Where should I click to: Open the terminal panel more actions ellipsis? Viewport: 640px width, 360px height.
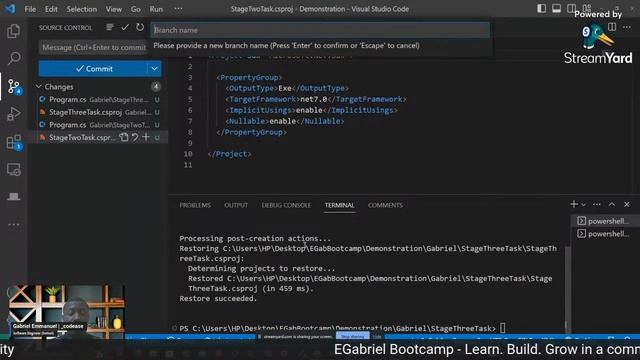pyautogui.click(x=597, y=204)
